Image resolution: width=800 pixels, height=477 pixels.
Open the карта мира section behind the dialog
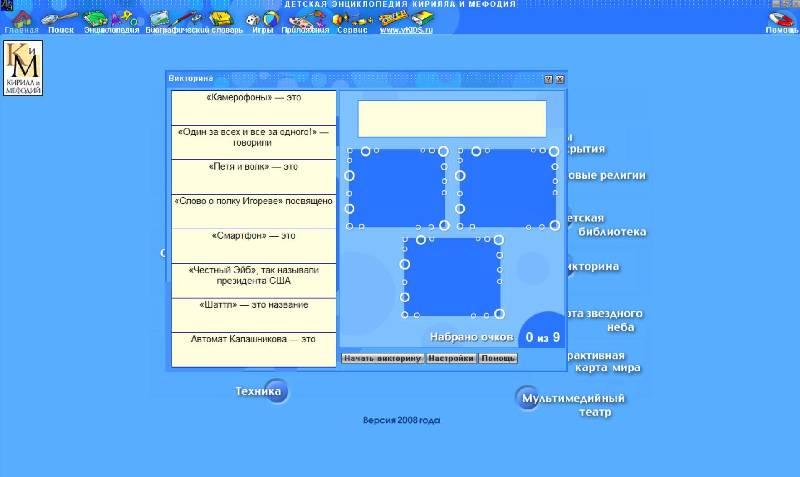tap(604, 362)
